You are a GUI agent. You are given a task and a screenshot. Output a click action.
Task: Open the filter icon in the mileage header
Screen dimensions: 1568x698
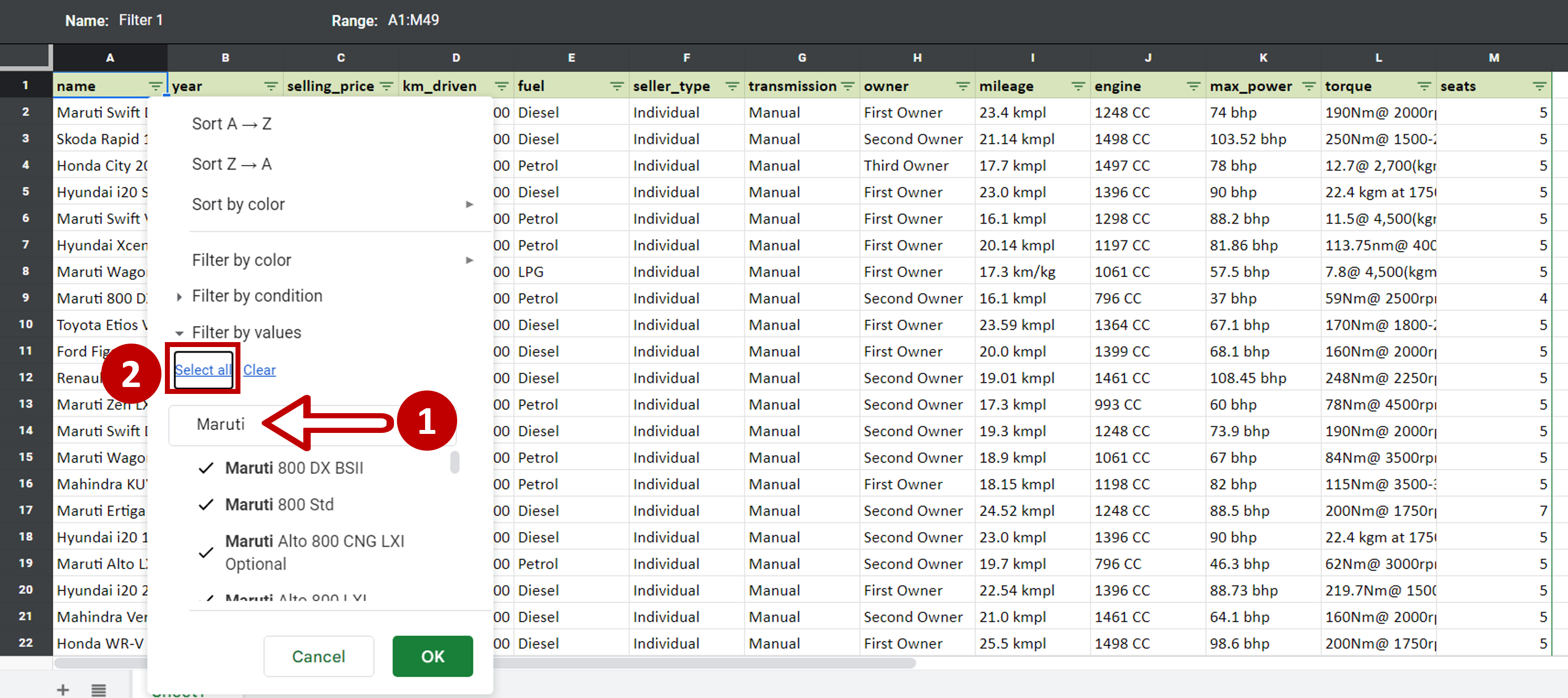[1078, 86]
